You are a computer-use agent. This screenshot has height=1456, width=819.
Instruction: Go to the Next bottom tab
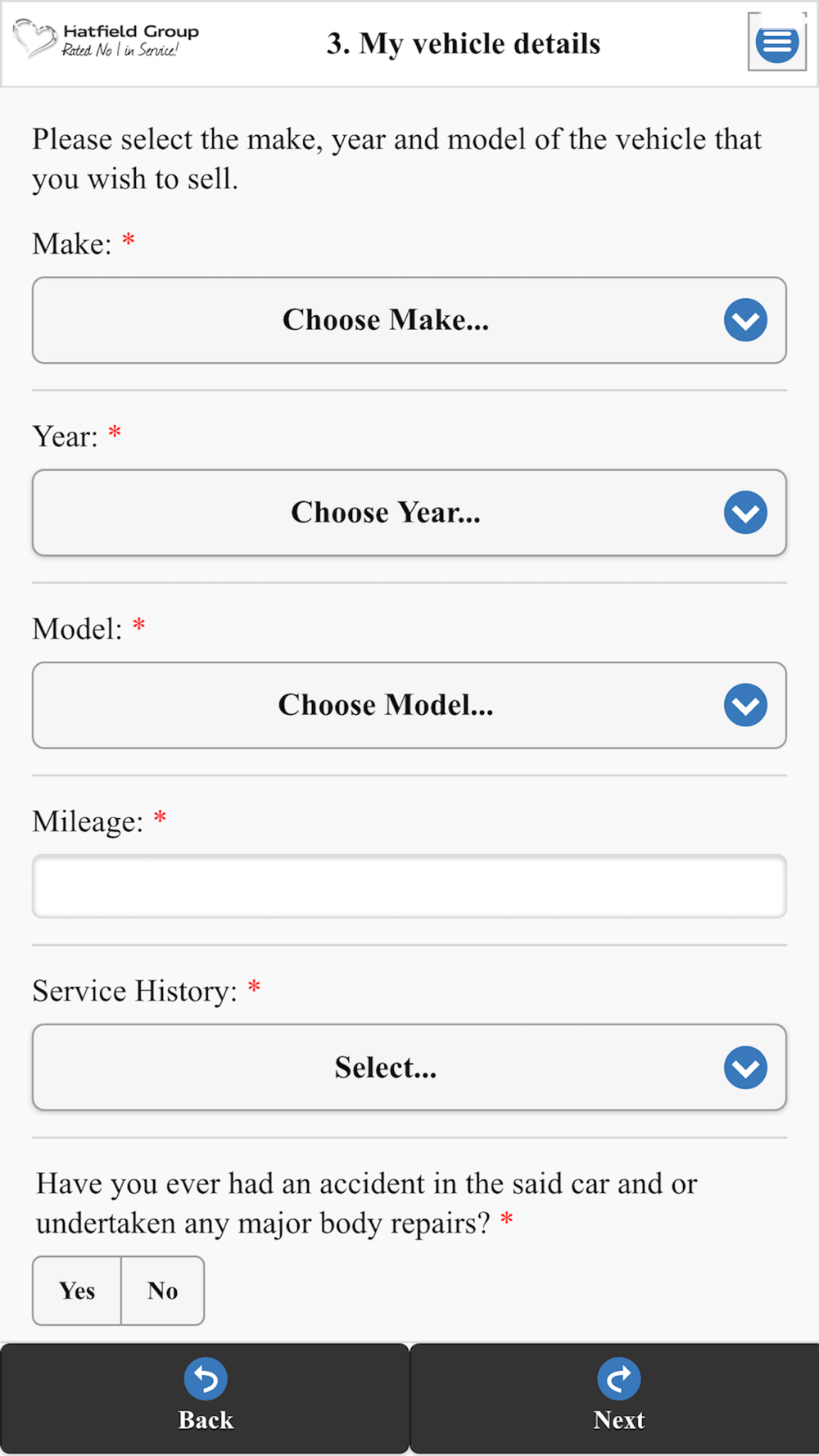point(614,1399)
